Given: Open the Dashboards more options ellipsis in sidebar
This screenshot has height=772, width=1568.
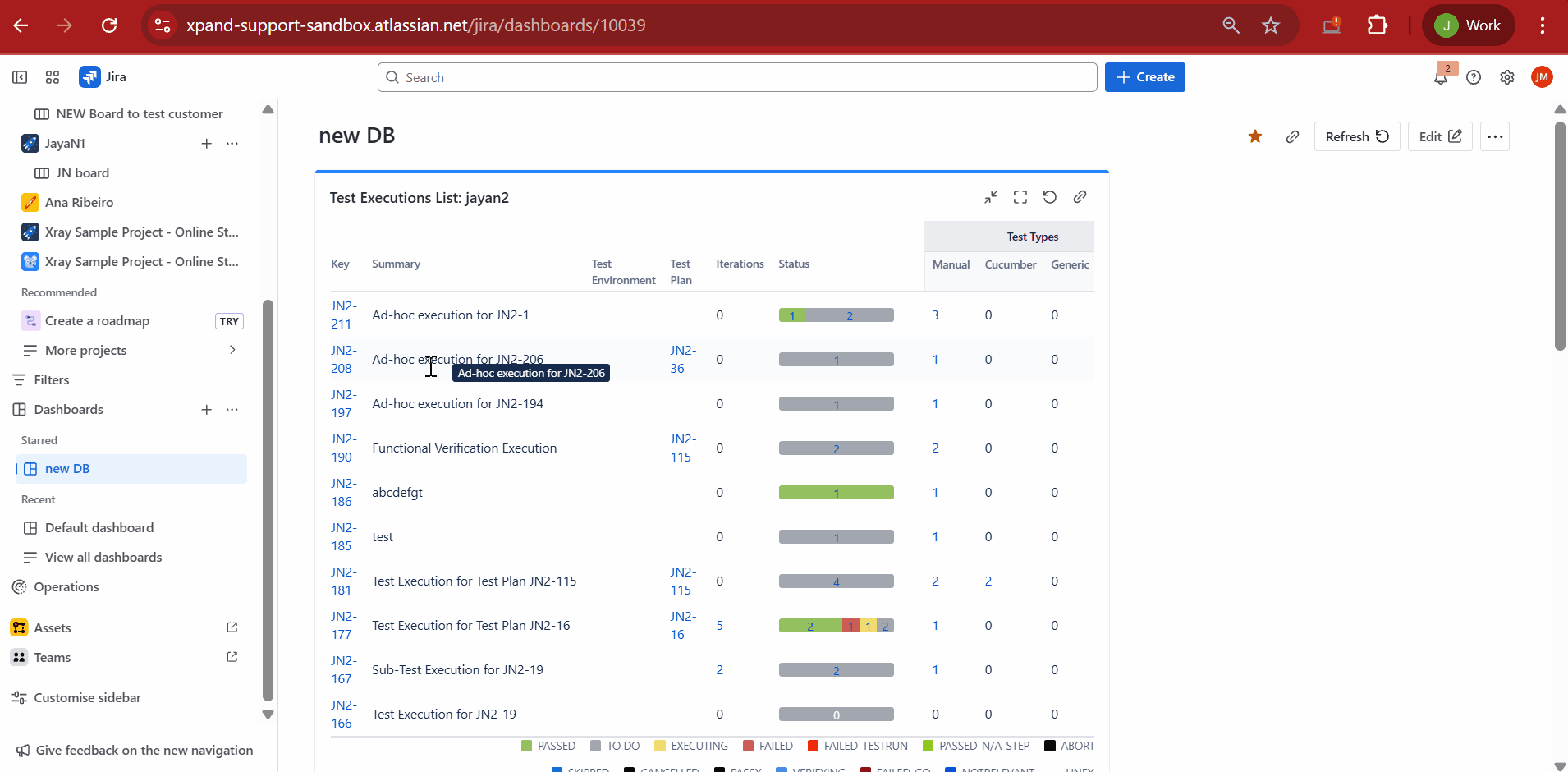Looking at the screenshot, I should 232,409.
